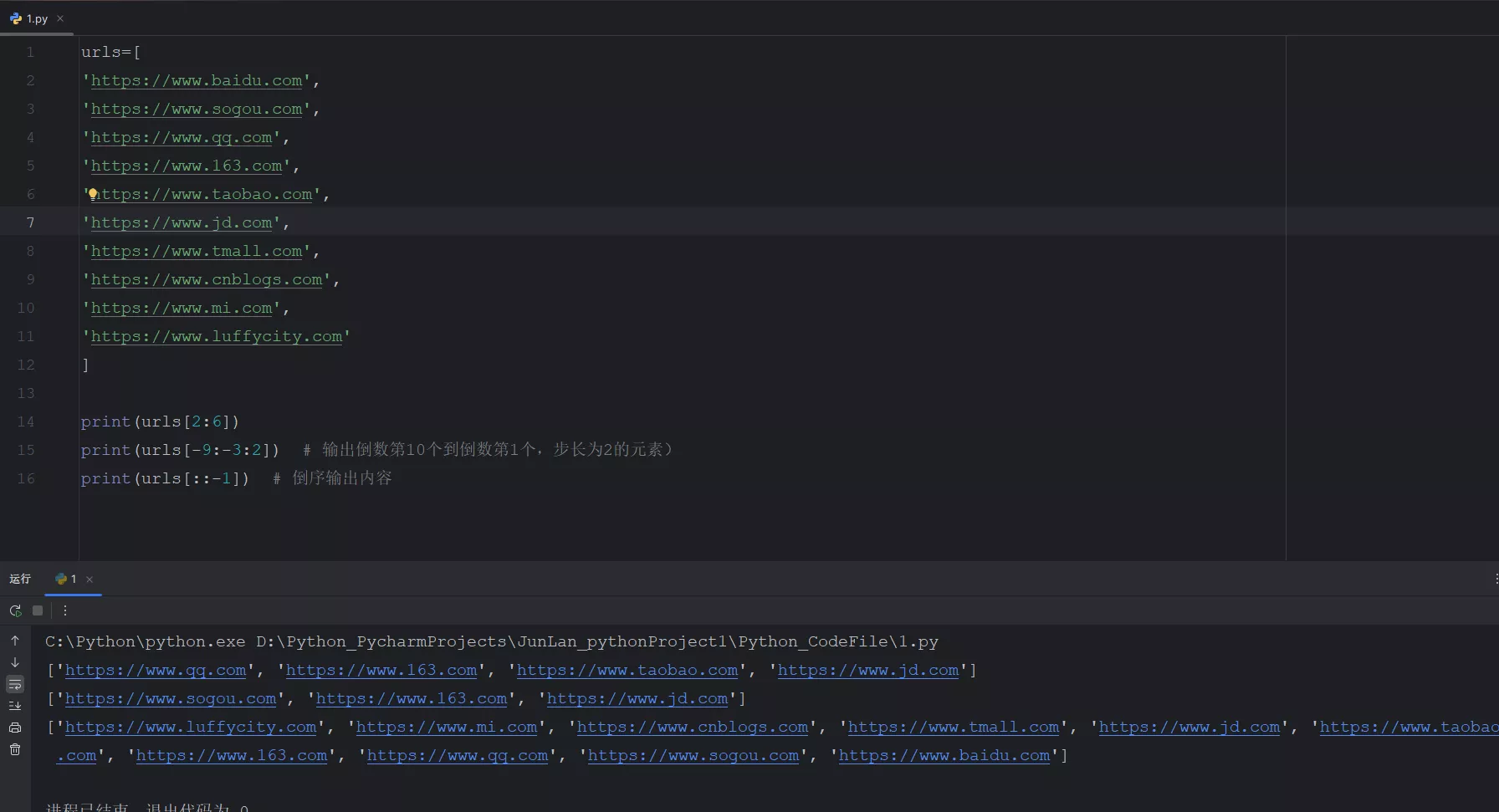1499x812 pixels.
Task: Toggle scroll to end of console
Action: (x=15, y=707)
